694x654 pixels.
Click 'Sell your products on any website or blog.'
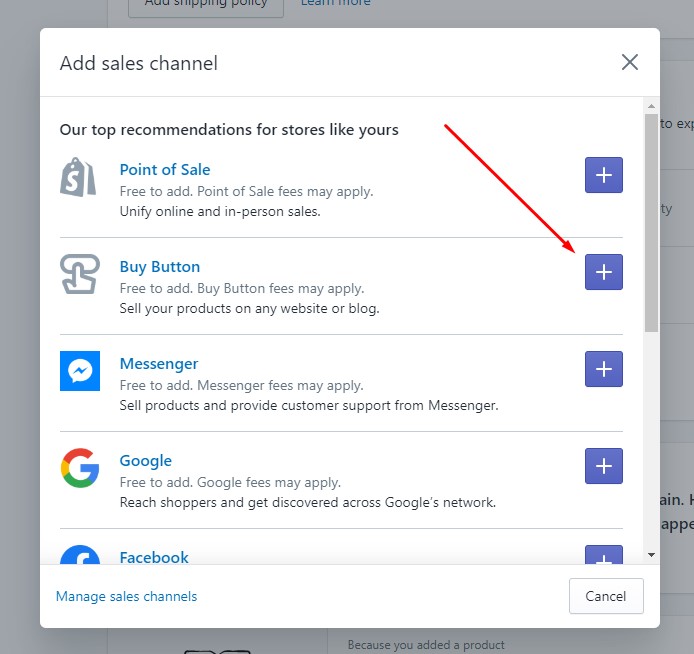tap(250, 308)
